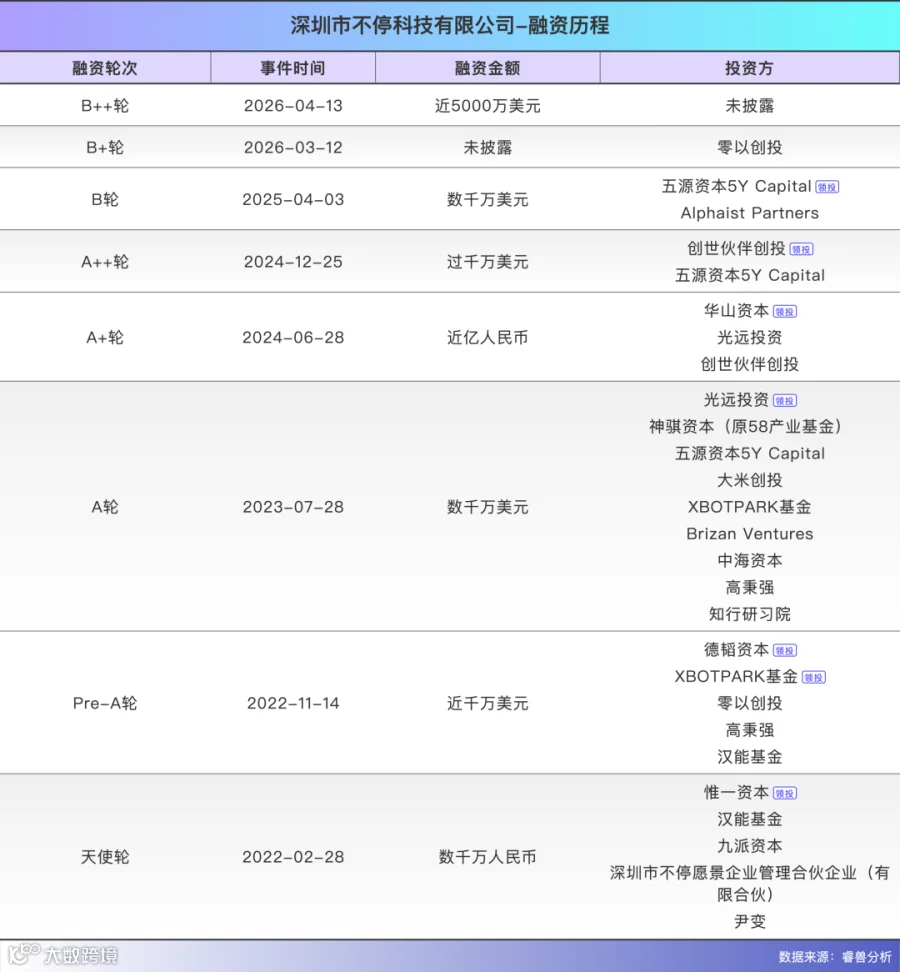Click 五源资本5Y Capital in the A轮 row

[749, 453]
